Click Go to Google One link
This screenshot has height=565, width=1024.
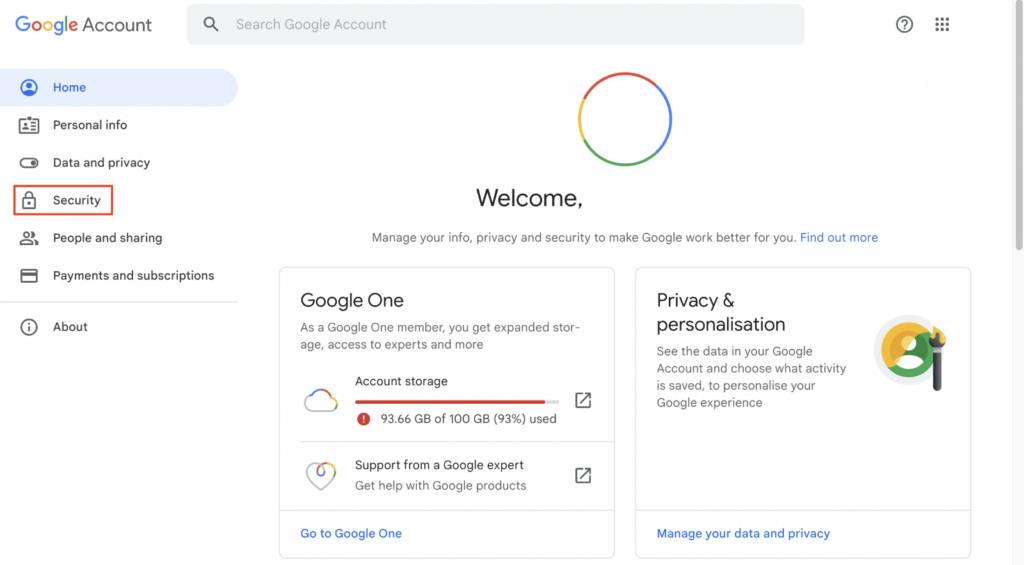tap(351, 534)
